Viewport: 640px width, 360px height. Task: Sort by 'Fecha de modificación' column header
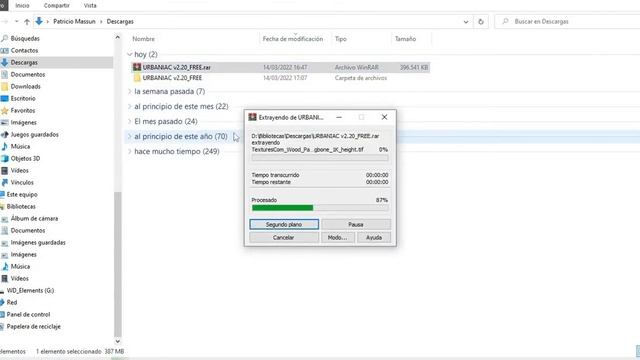pos(293,39)
